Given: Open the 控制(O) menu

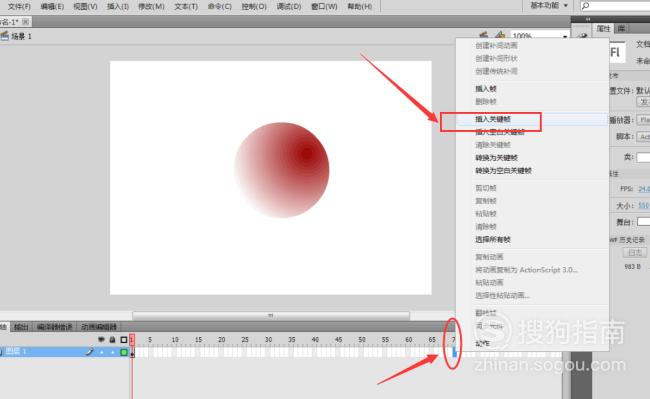Looking at the screenshot, I should 254,7.
